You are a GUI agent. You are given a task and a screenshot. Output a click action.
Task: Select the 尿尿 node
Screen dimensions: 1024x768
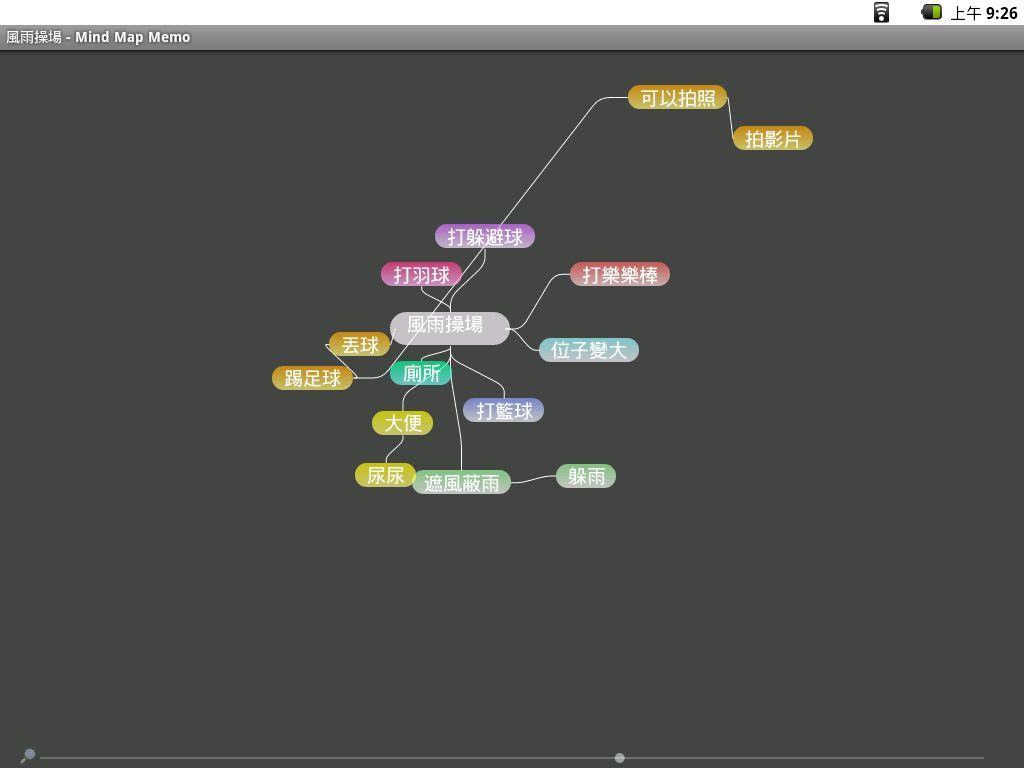pyautogui.click(x=385, y=476)
